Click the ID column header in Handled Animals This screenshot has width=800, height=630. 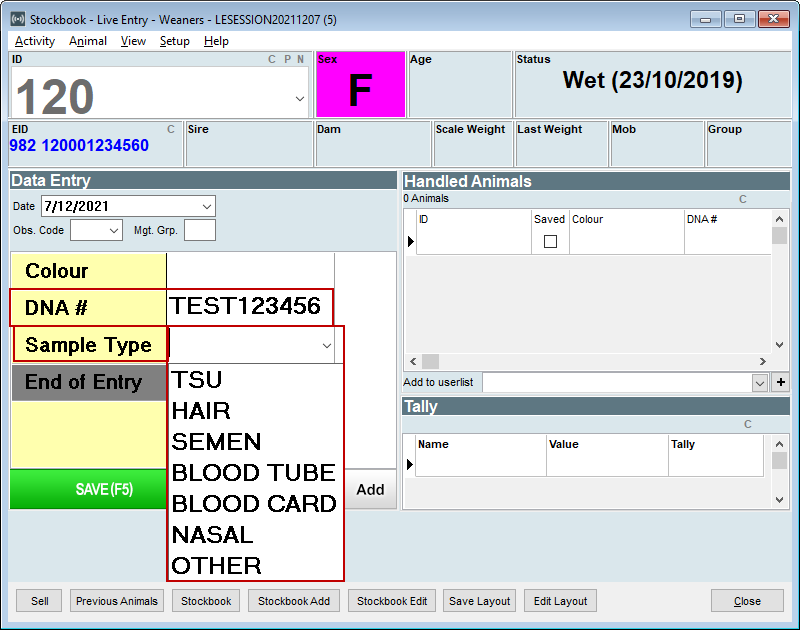point(473,219)
